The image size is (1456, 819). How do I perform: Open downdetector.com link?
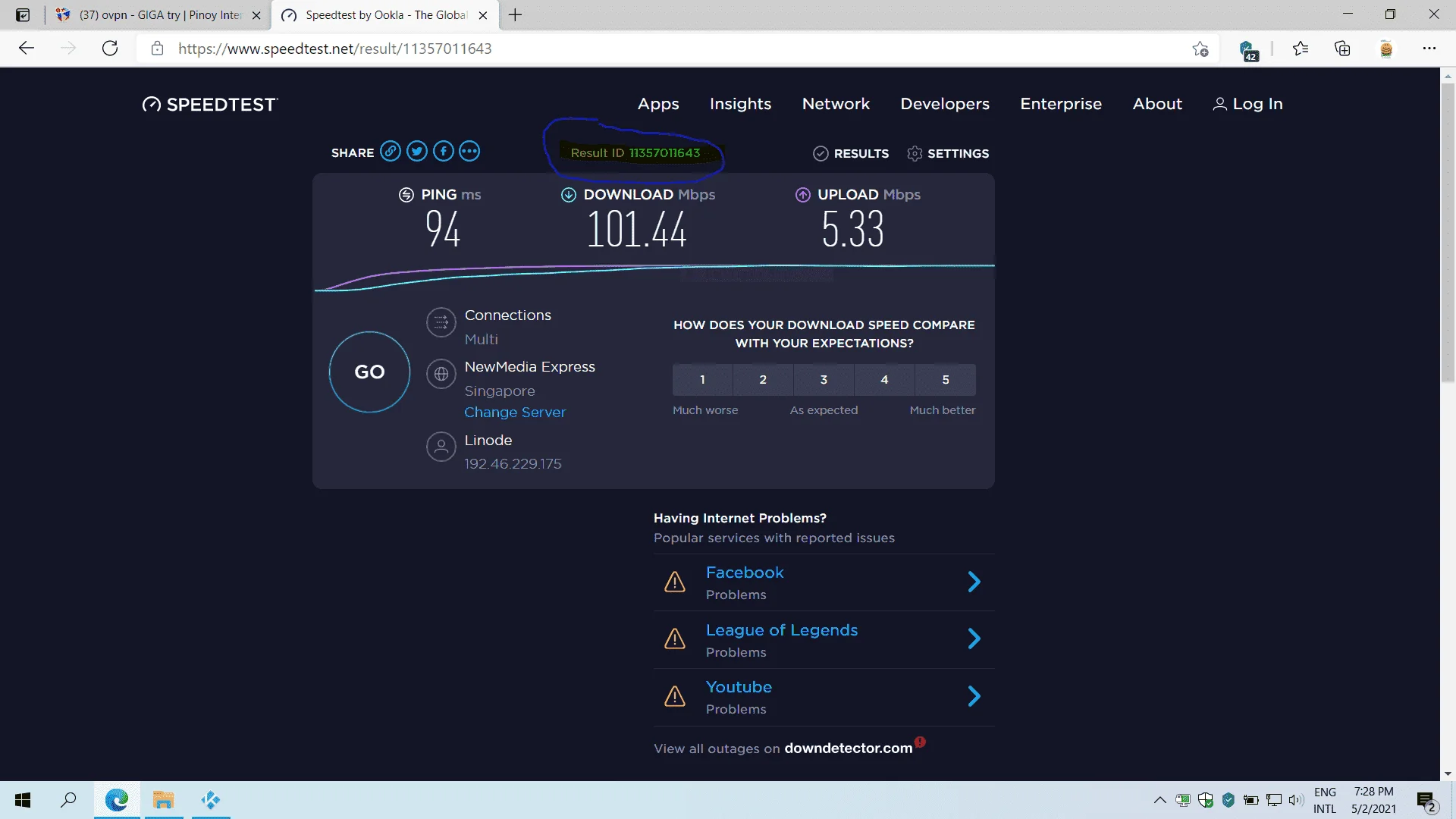pyautogui.click(x=849, y=748)
